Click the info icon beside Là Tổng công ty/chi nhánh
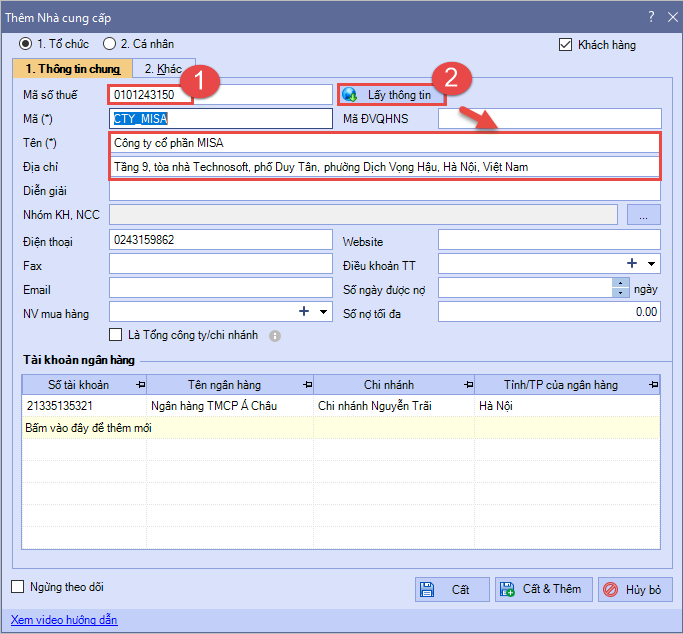683x634 pixels. [275, 336]
